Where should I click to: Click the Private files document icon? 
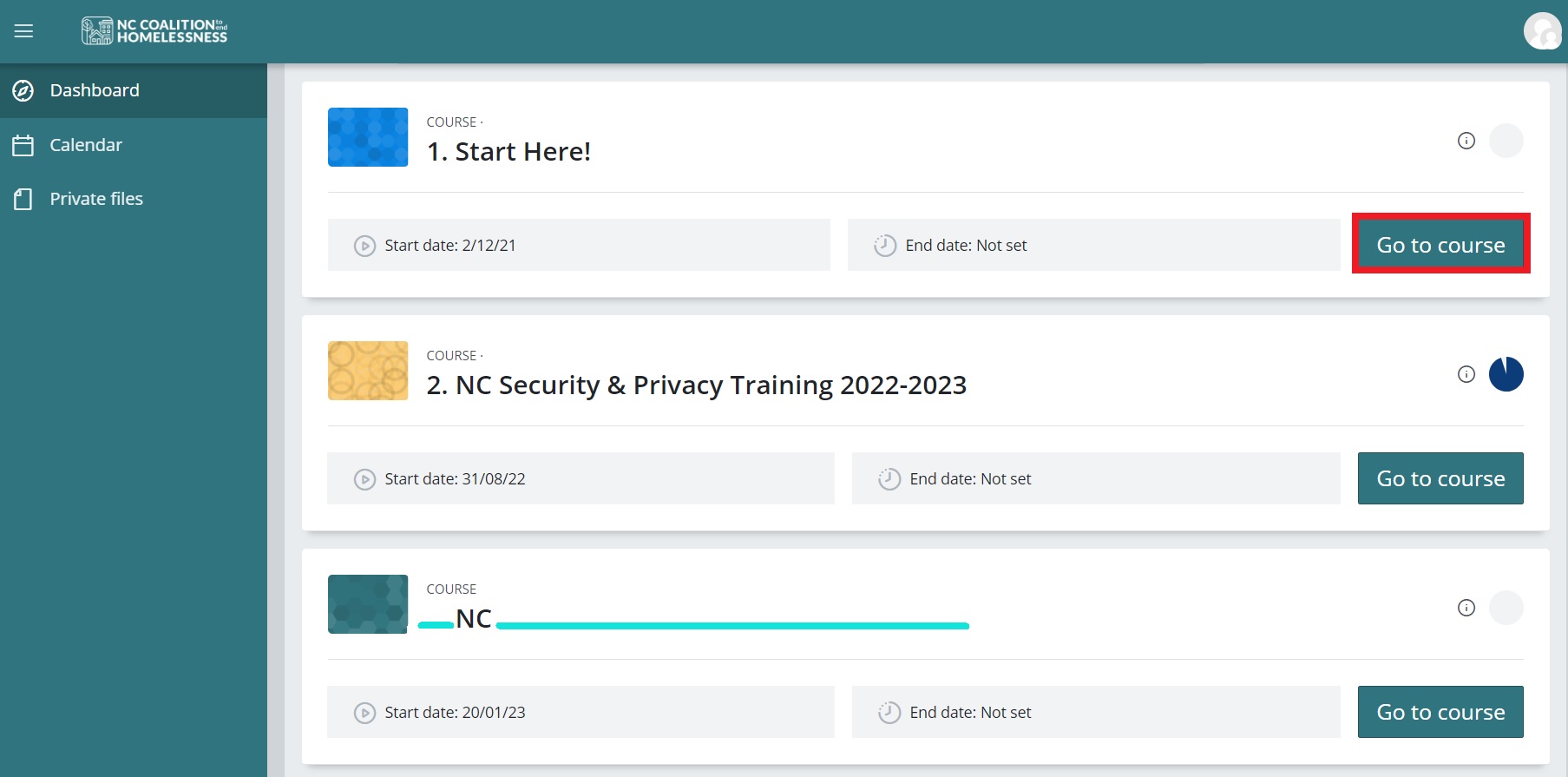coord(23,199)
